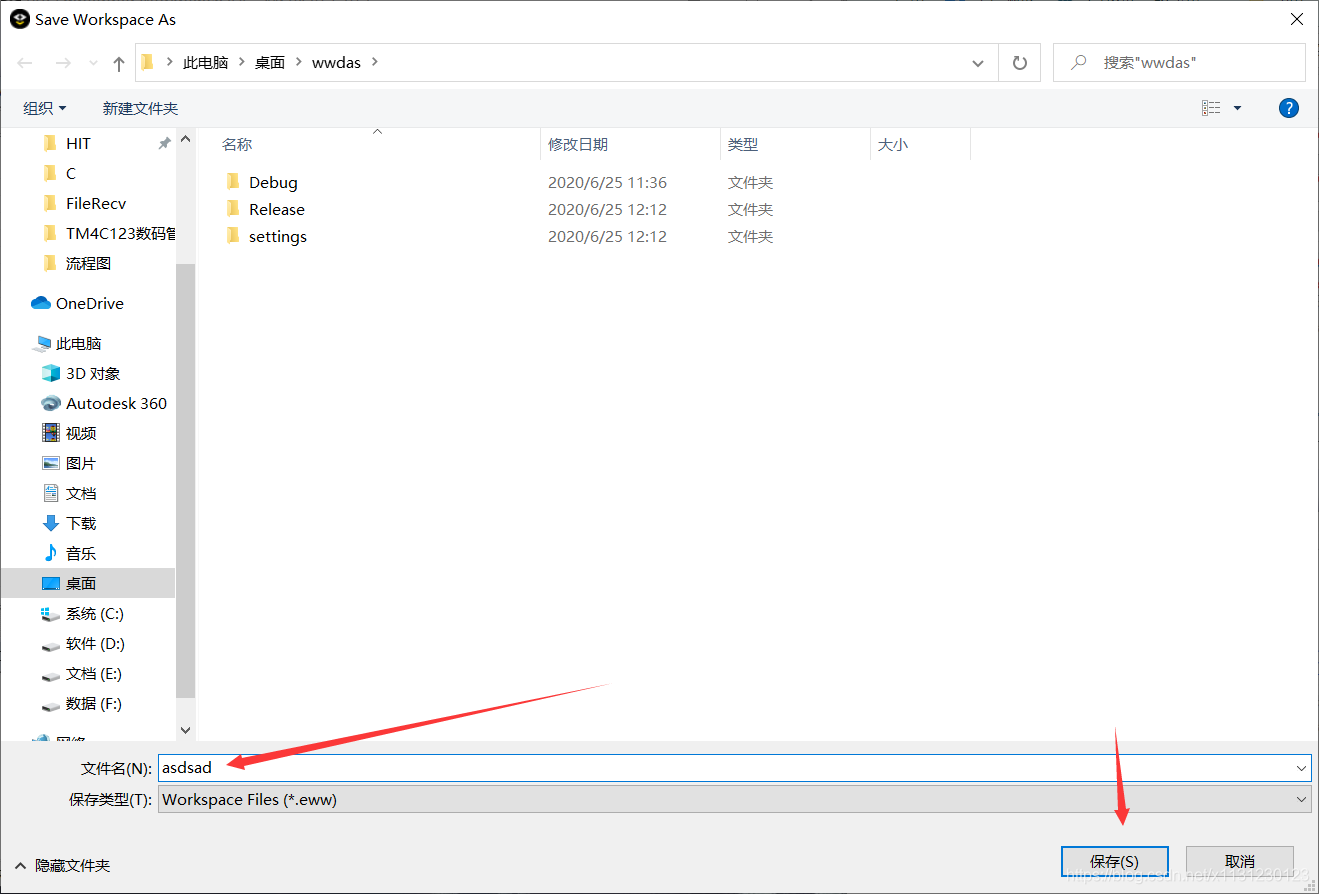Click 新建文件夹 button
Screen dimensions: 1319x894
140,108
